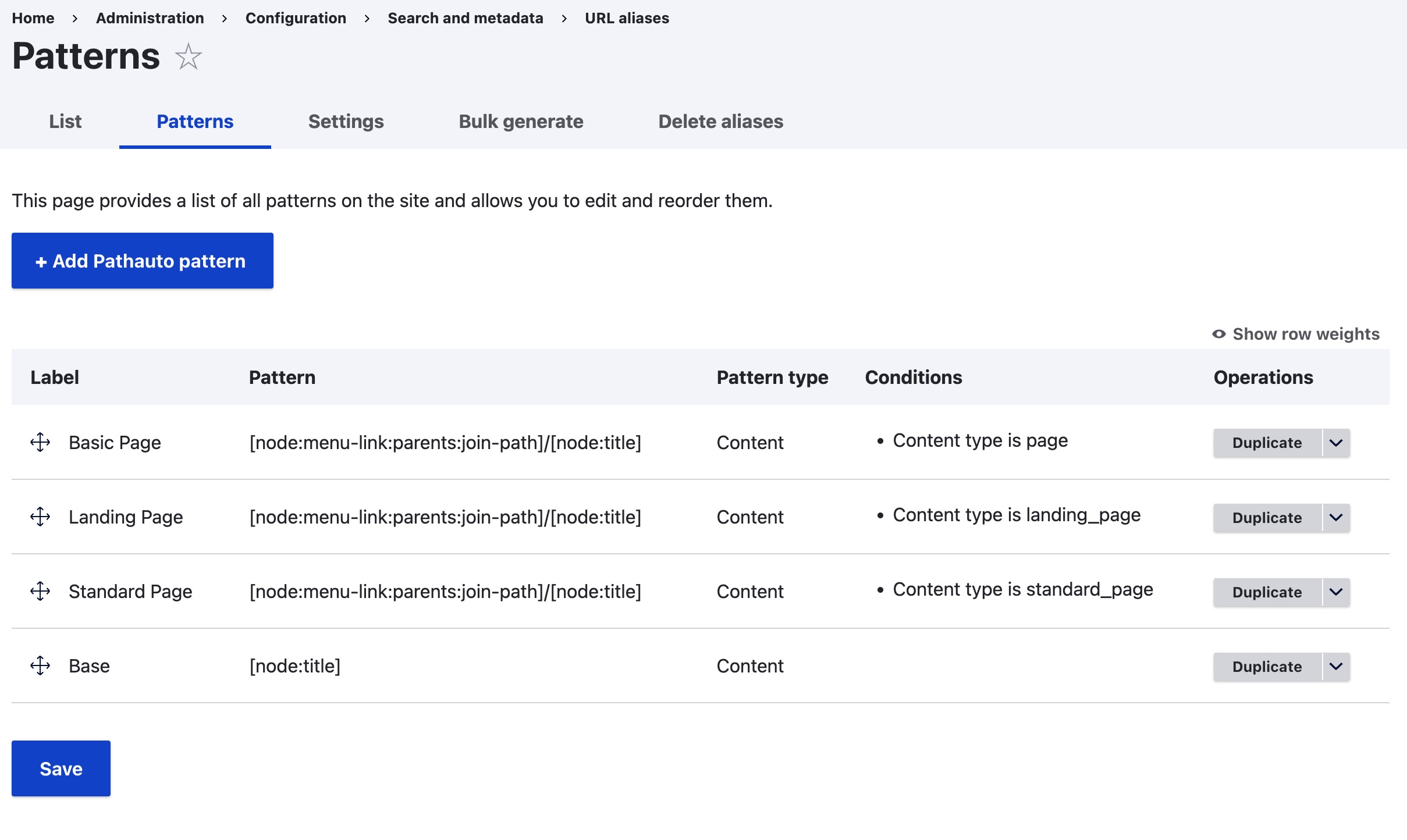Screen dimensions: 1407x840
Task: Click 'Content type is page' condition
Action: 980,440
